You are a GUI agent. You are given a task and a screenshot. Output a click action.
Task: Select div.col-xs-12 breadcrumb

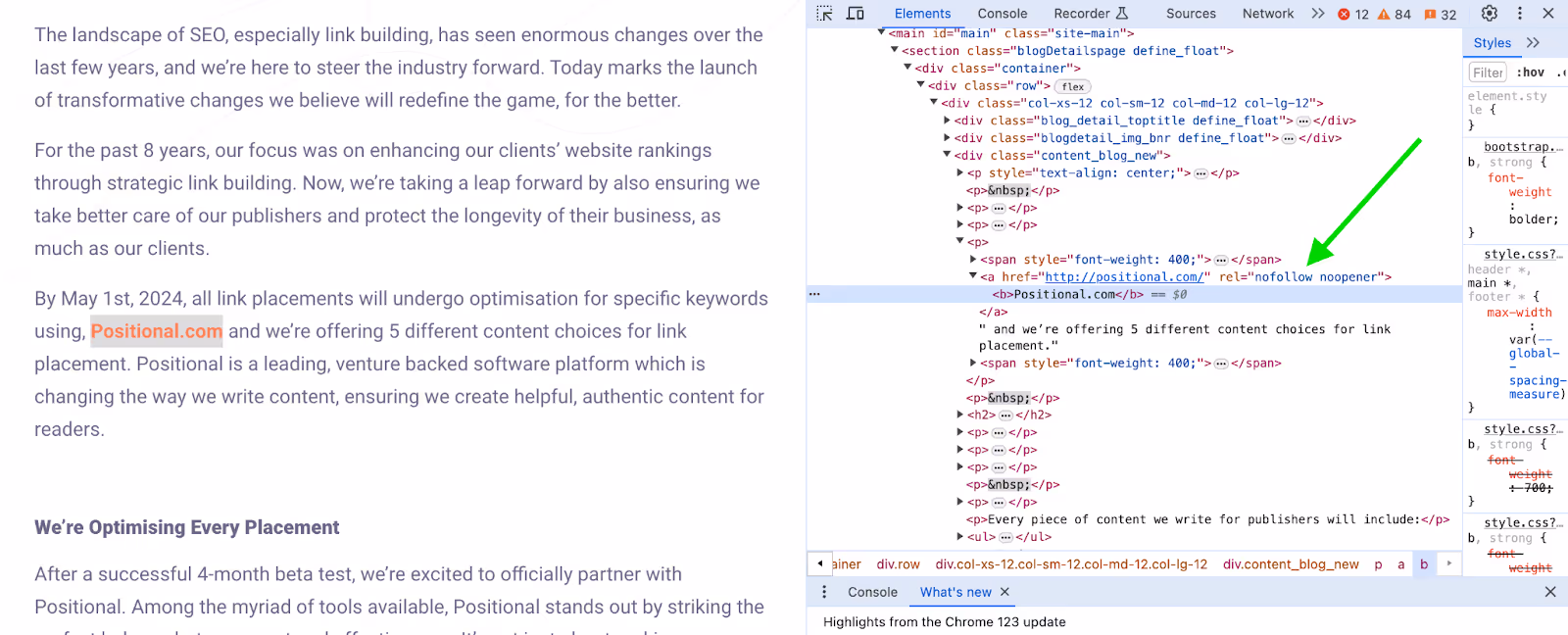(1071, 564)
